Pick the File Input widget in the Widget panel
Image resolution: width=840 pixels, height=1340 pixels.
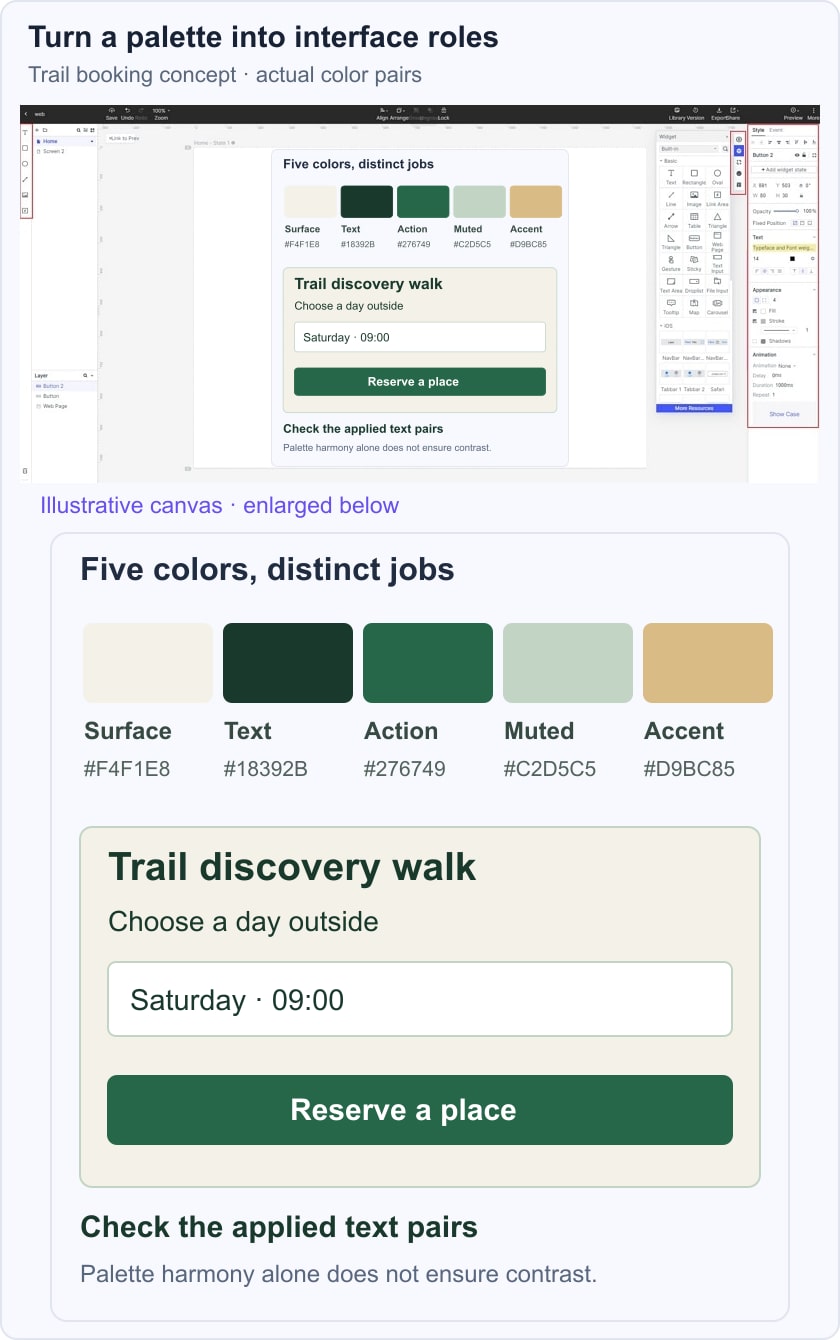[x=717, y=285]
